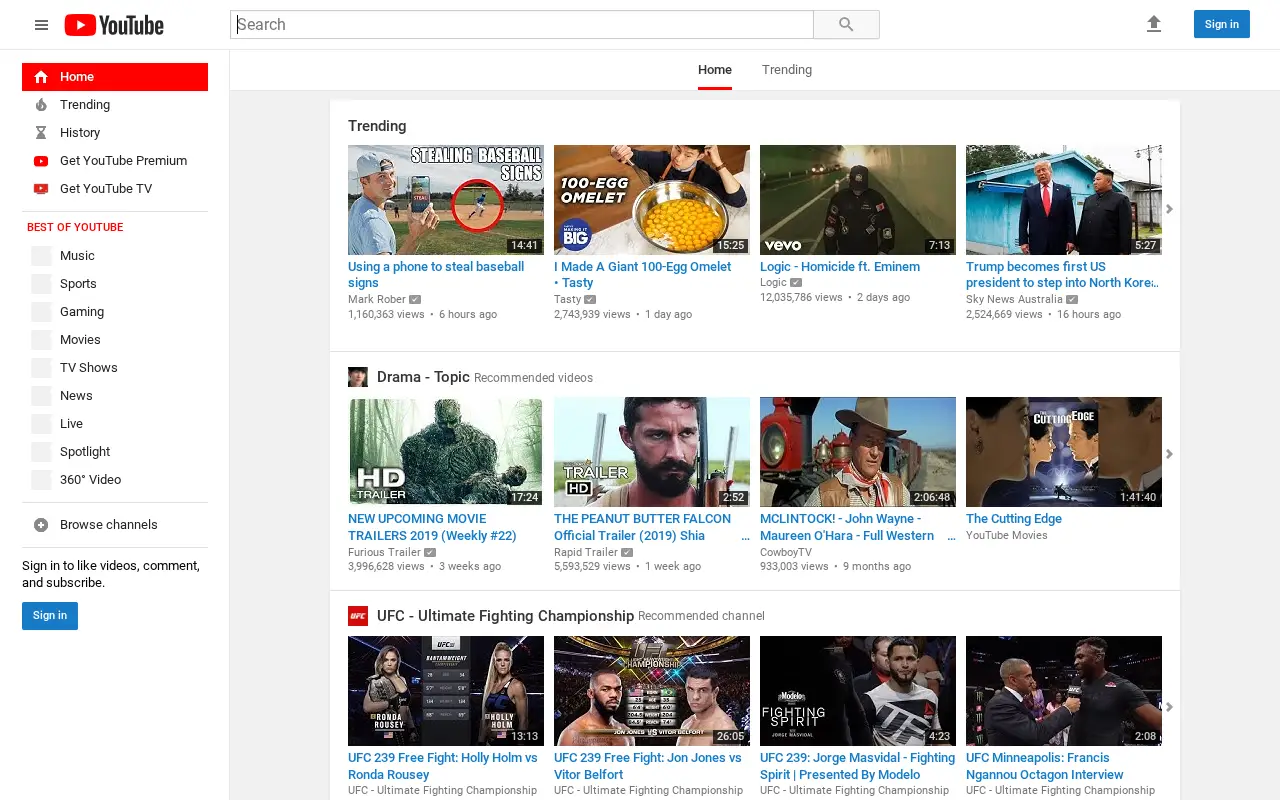1280x800 pixels.
Task: Show next videos in UFC row
Action: pyautogui.click(x=1169, y=707)
